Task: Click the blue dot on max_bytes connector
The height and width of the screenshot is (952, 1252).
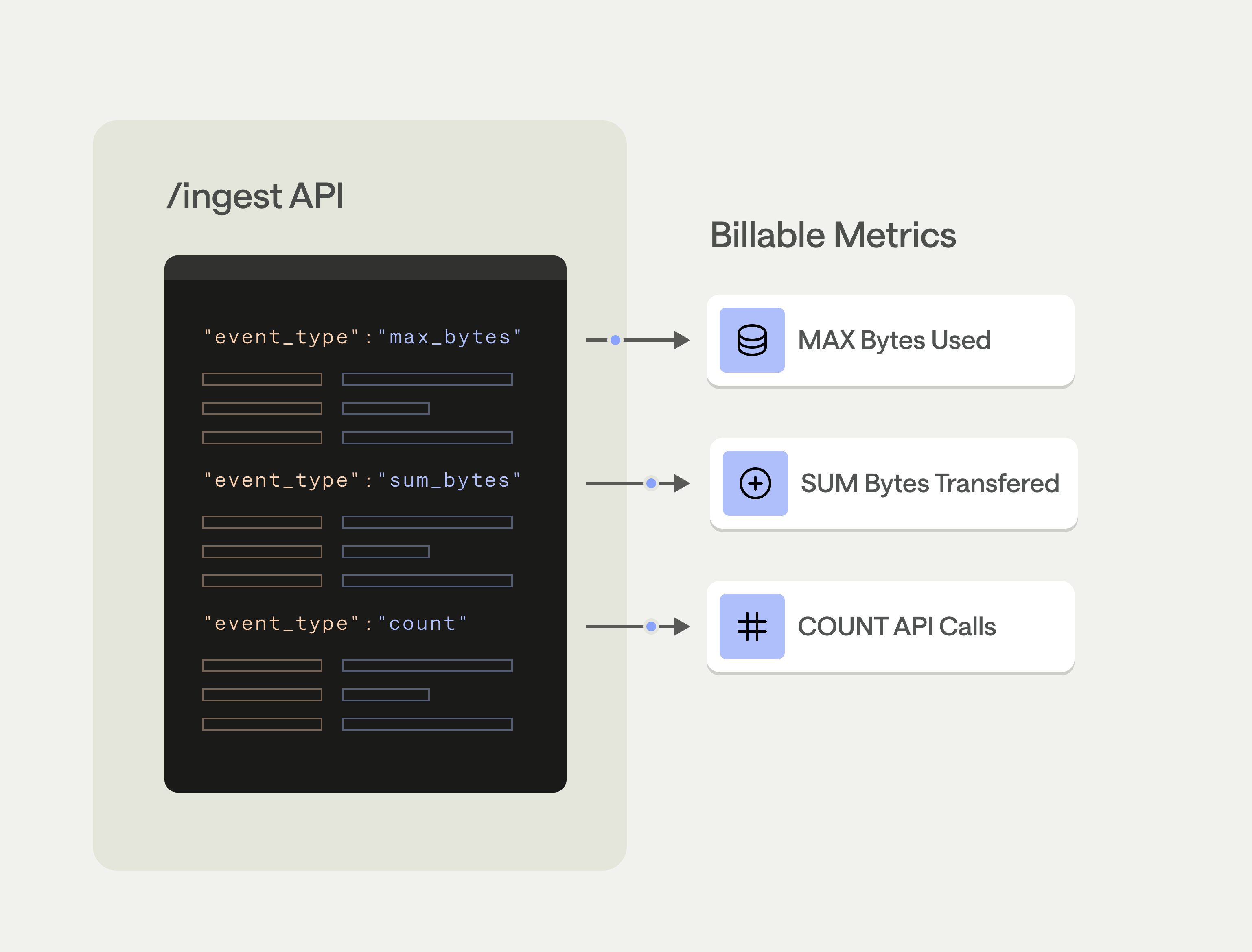Action: [615, 340]
